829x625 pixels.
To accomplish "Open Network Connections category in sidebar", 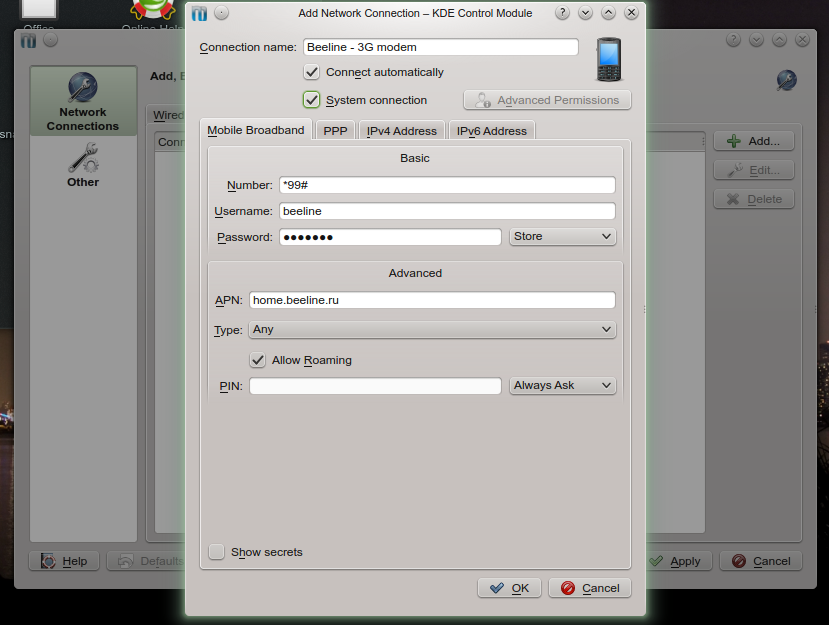I will [83, 102].
